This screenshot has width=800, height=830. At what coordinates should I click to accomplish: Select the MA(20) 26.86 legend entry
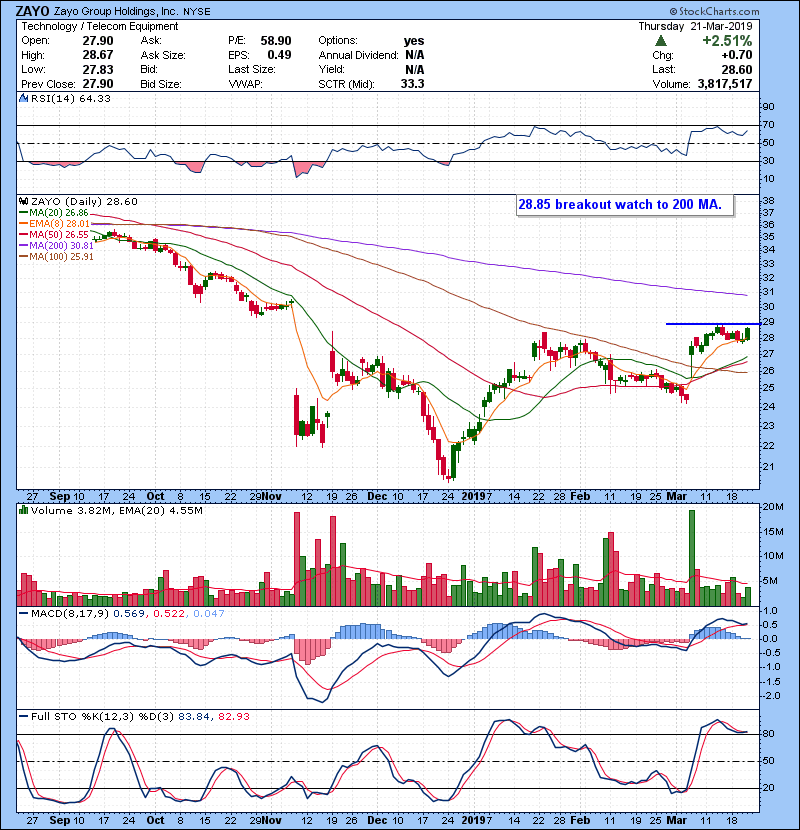click(x=53, y=213)
